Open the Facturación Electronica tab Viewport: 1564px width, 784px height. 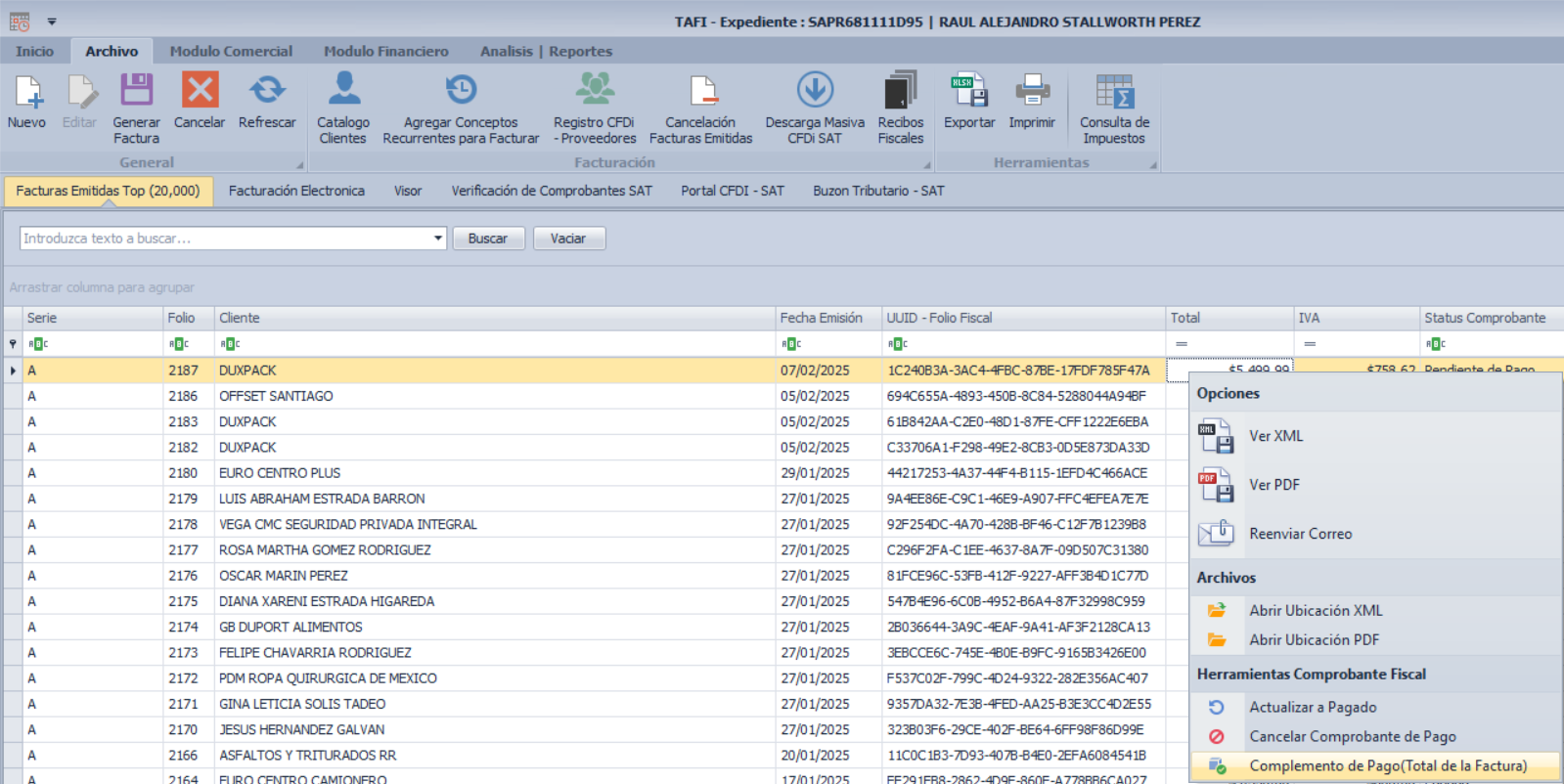pyautogui.click(x=296, y=191)
